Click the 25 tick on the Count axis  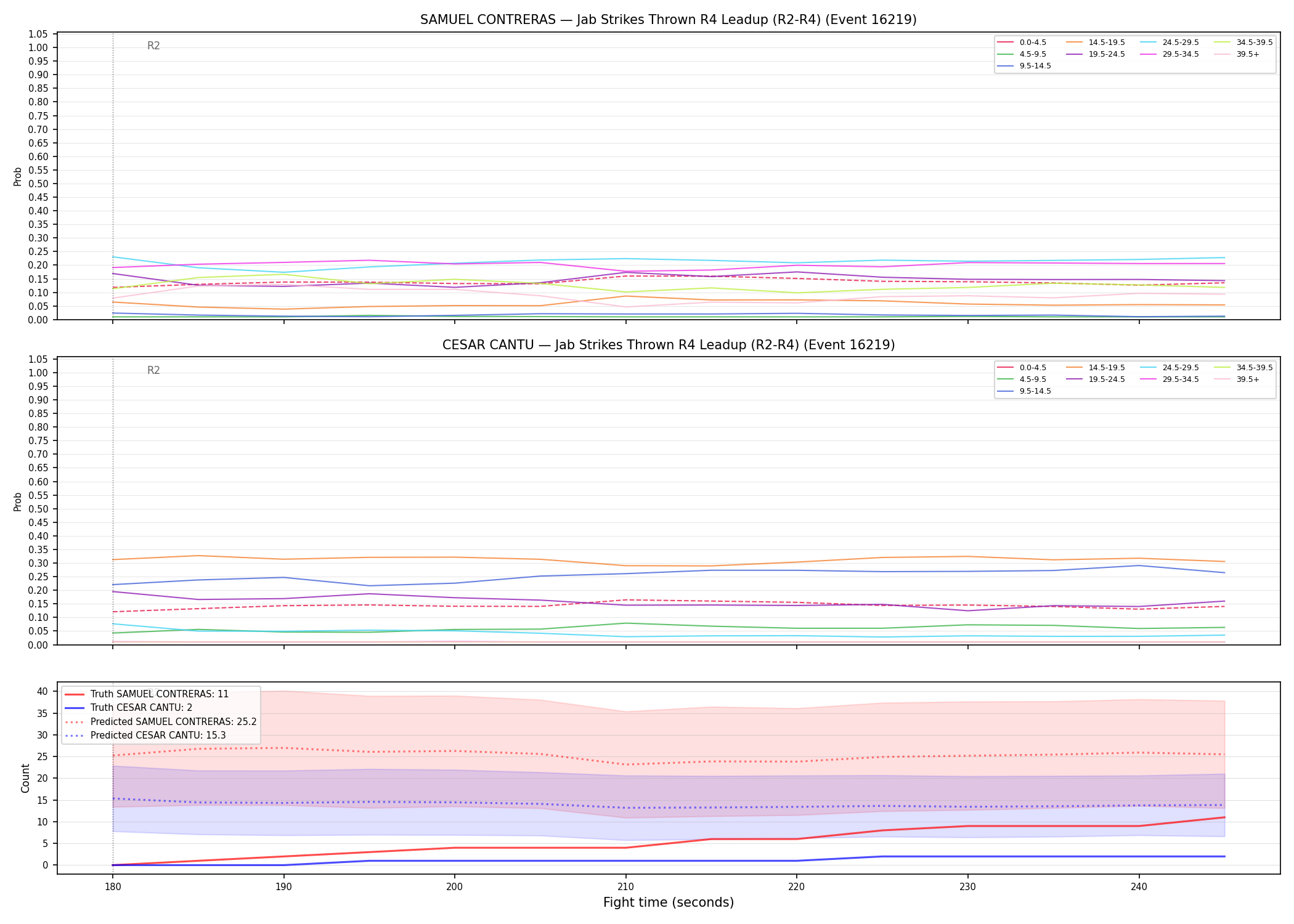pos(43,756)
